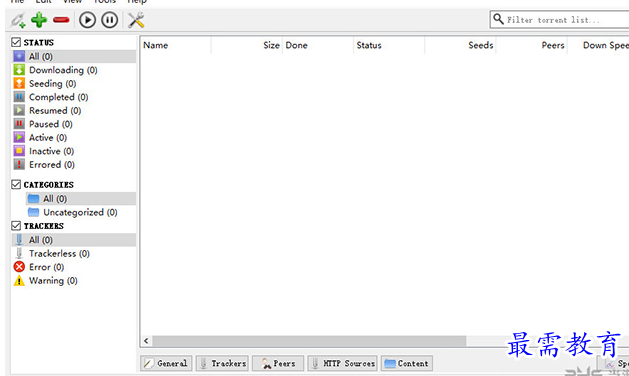Select the Trackerless (0) filter

[74, 254]
